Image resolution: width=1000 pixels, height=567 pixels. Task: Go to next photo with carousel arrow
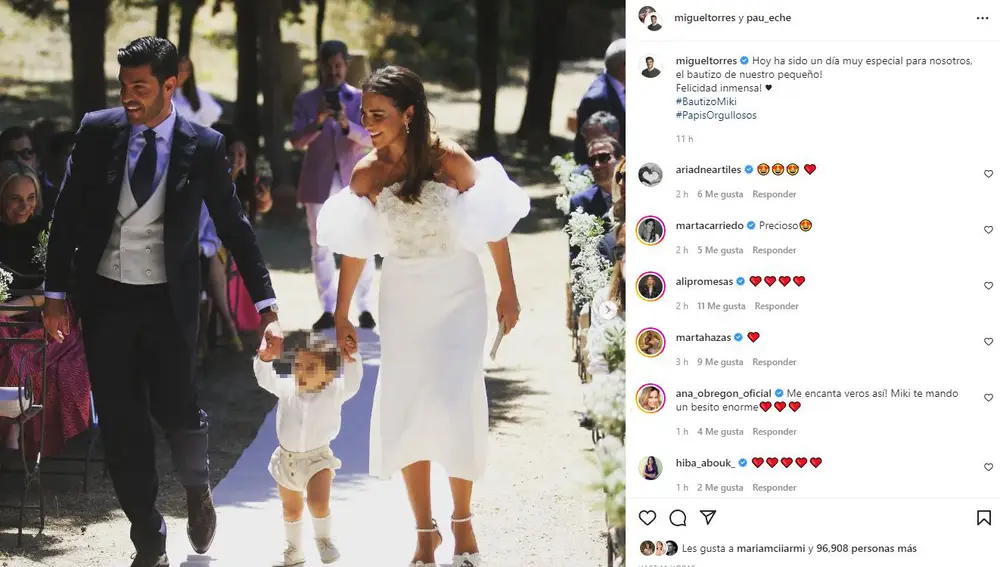point(608,310)
